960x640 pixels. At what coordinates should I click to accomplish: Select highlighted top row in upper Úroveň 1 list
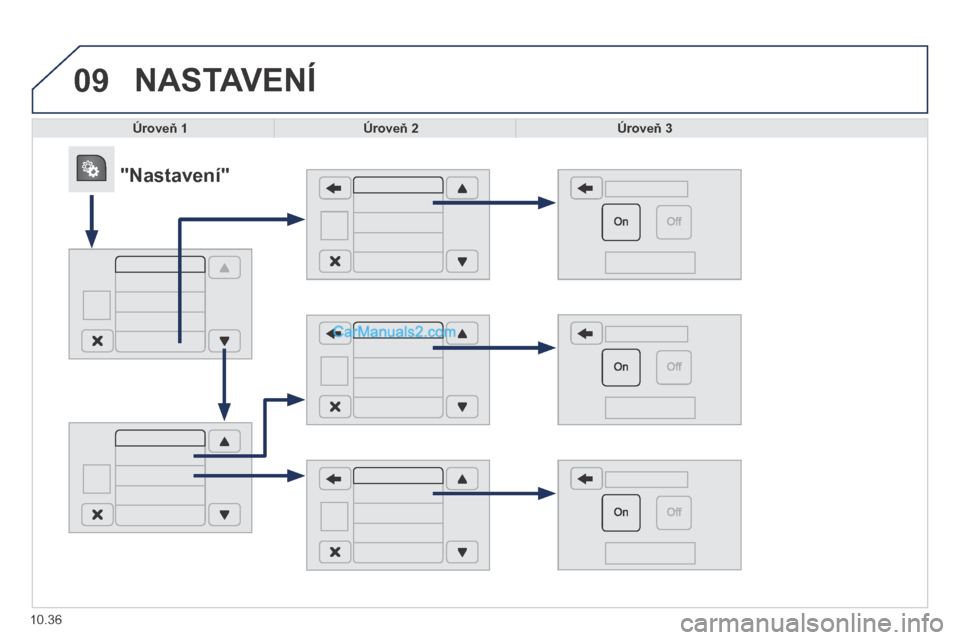(160, 264)
